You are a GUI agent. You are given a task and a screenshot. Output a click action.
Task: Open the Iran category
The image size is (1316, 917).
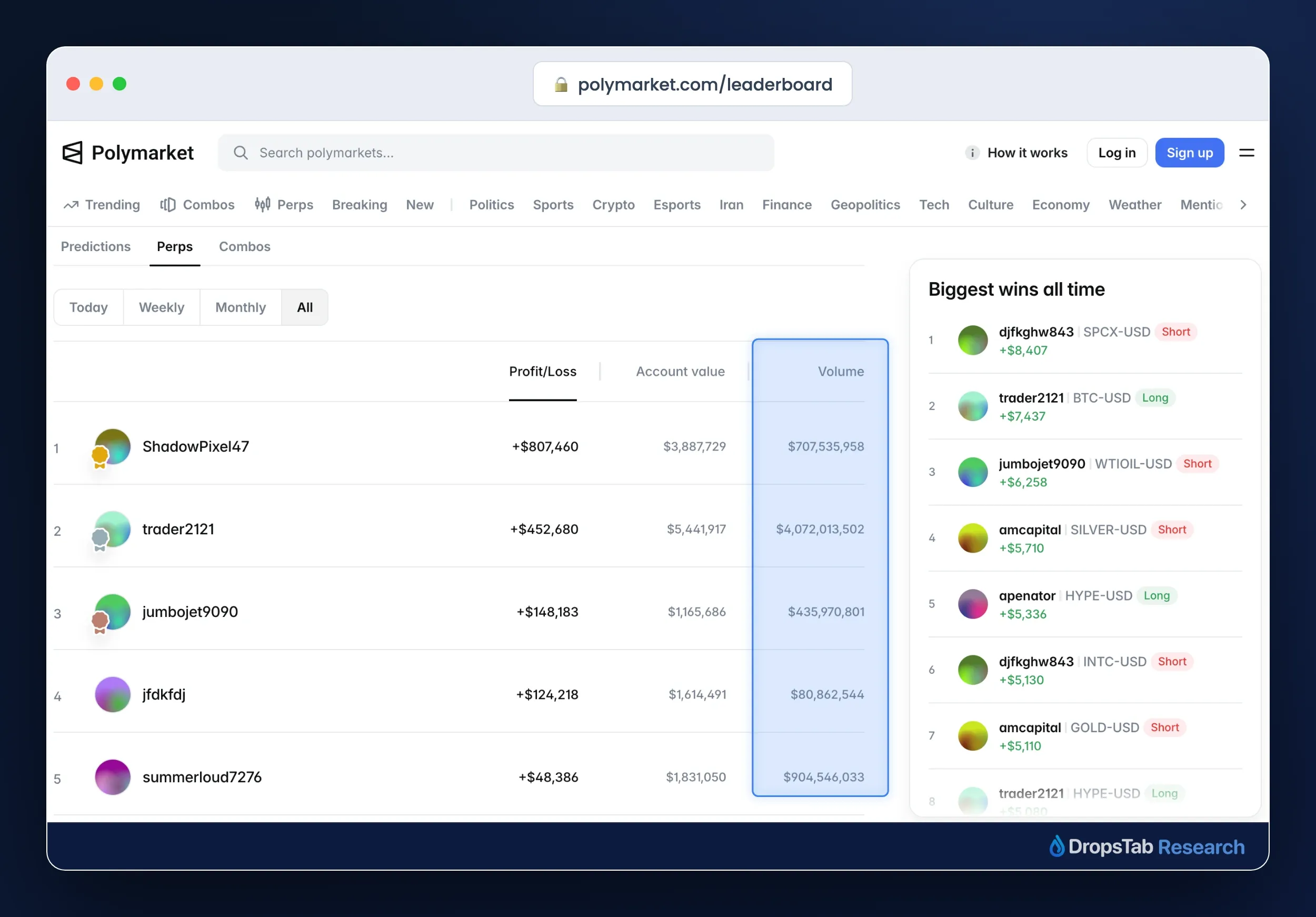731,205
